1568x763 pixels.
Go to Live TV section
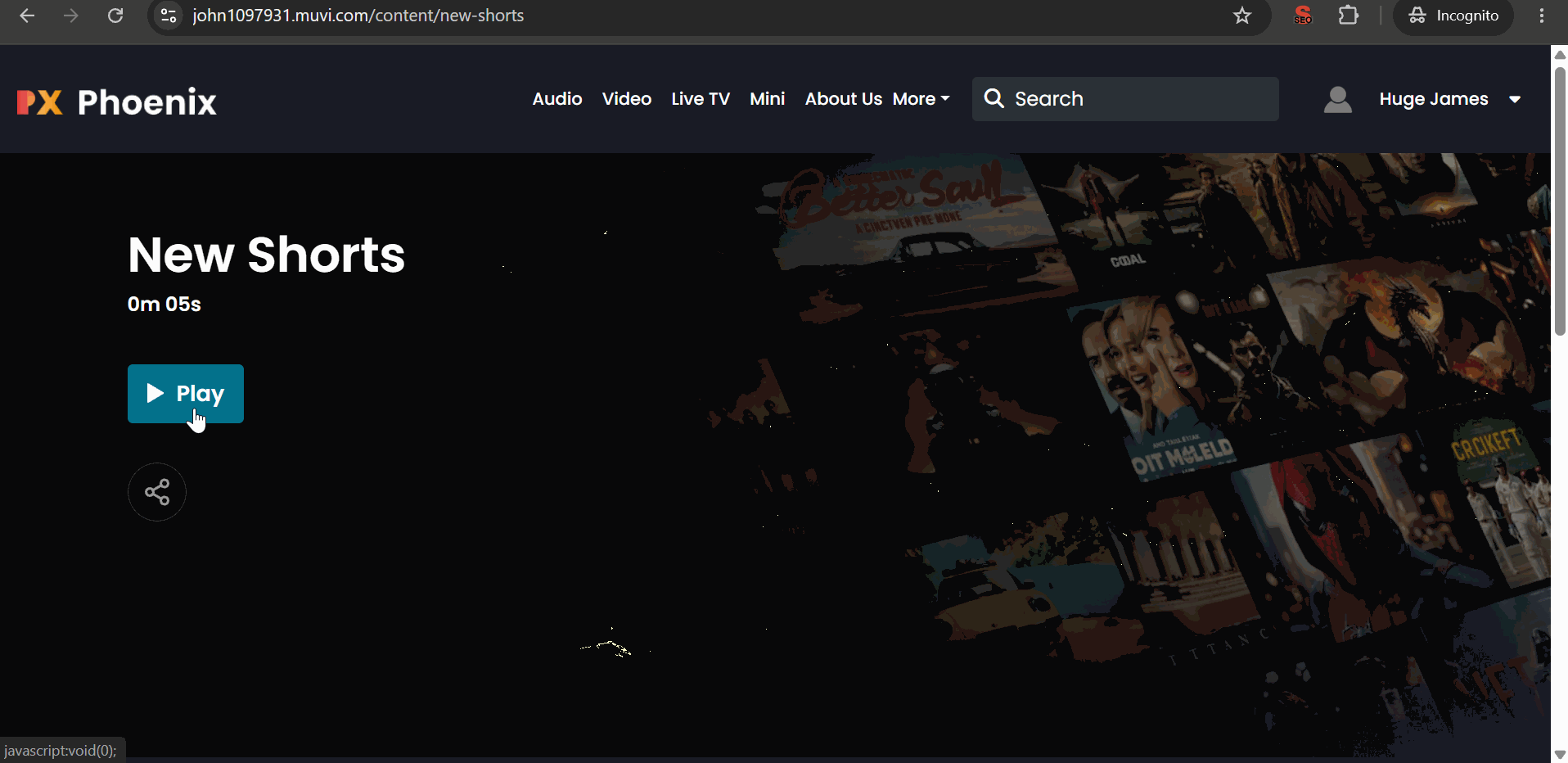[x=701, y=99]
